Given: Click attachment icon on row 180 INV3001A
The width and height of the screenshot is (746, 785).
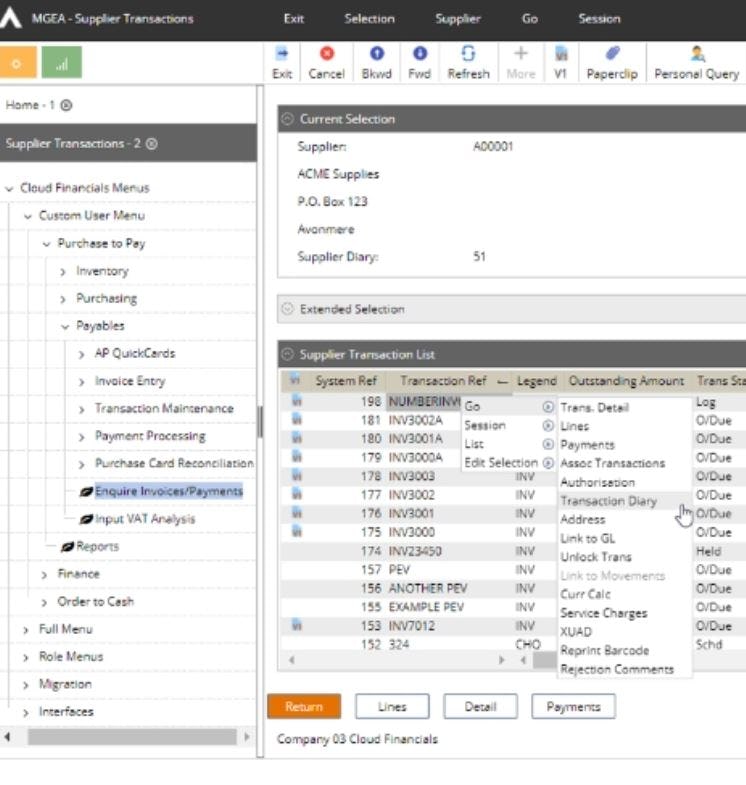Looking at the screenshot, I should 297,438.
